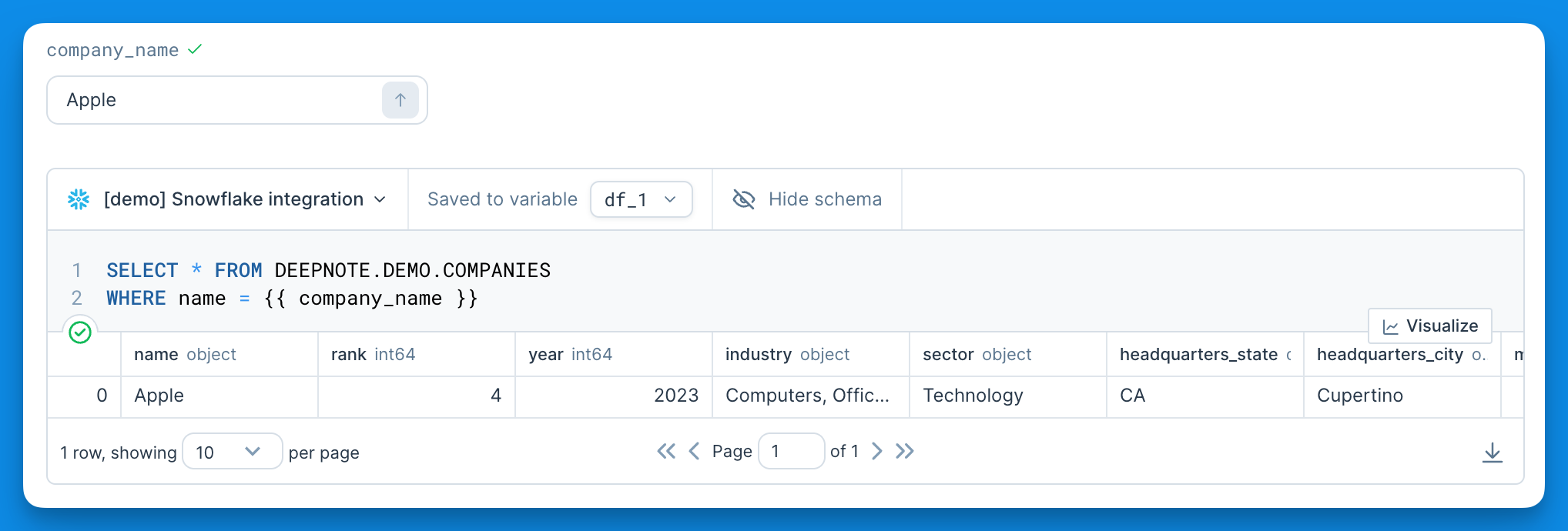
Task: Change rows per page dropdown
Action: [x=233, y=452]
